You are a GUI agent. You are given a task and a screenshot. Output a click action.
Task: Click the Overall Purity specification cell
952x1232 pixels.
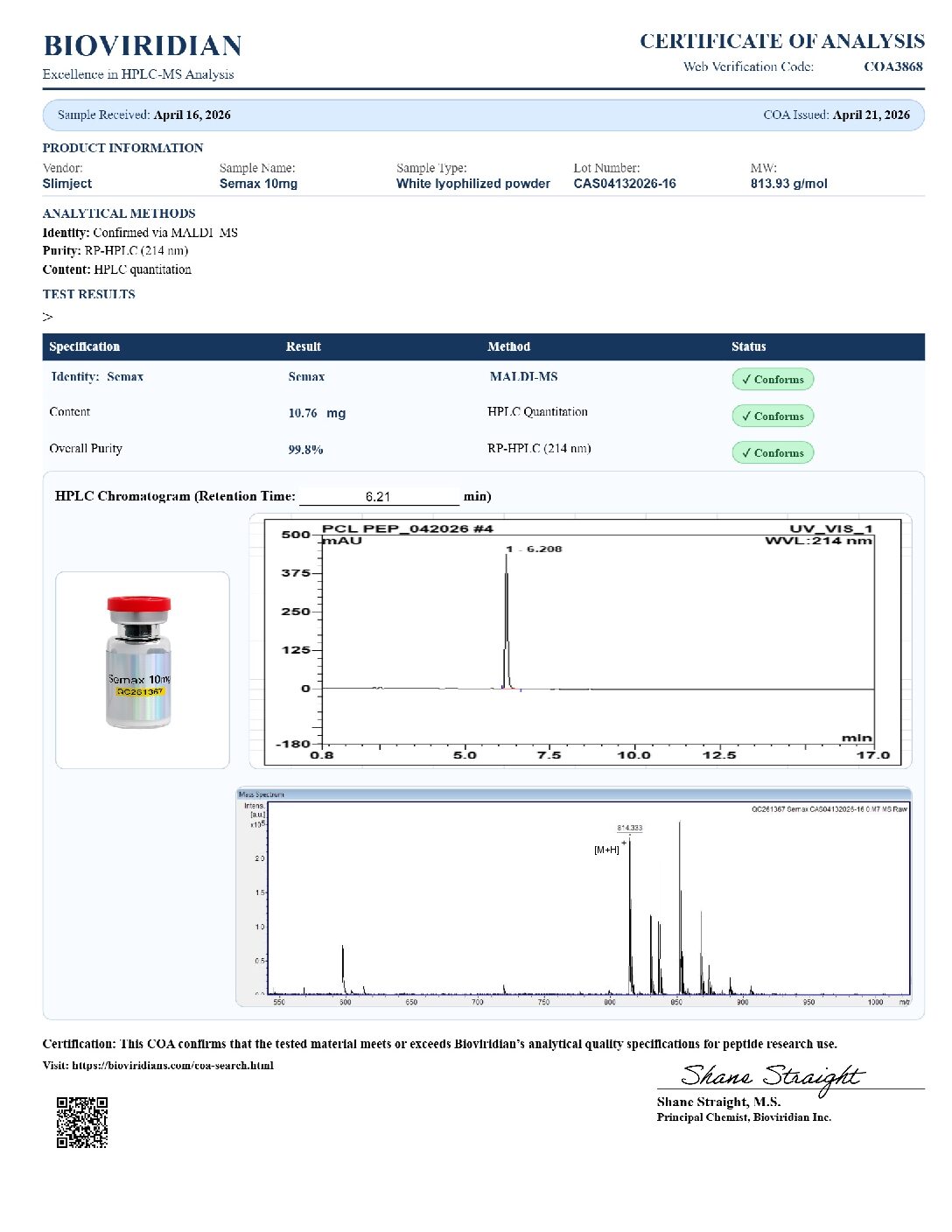tap(86, 448)
